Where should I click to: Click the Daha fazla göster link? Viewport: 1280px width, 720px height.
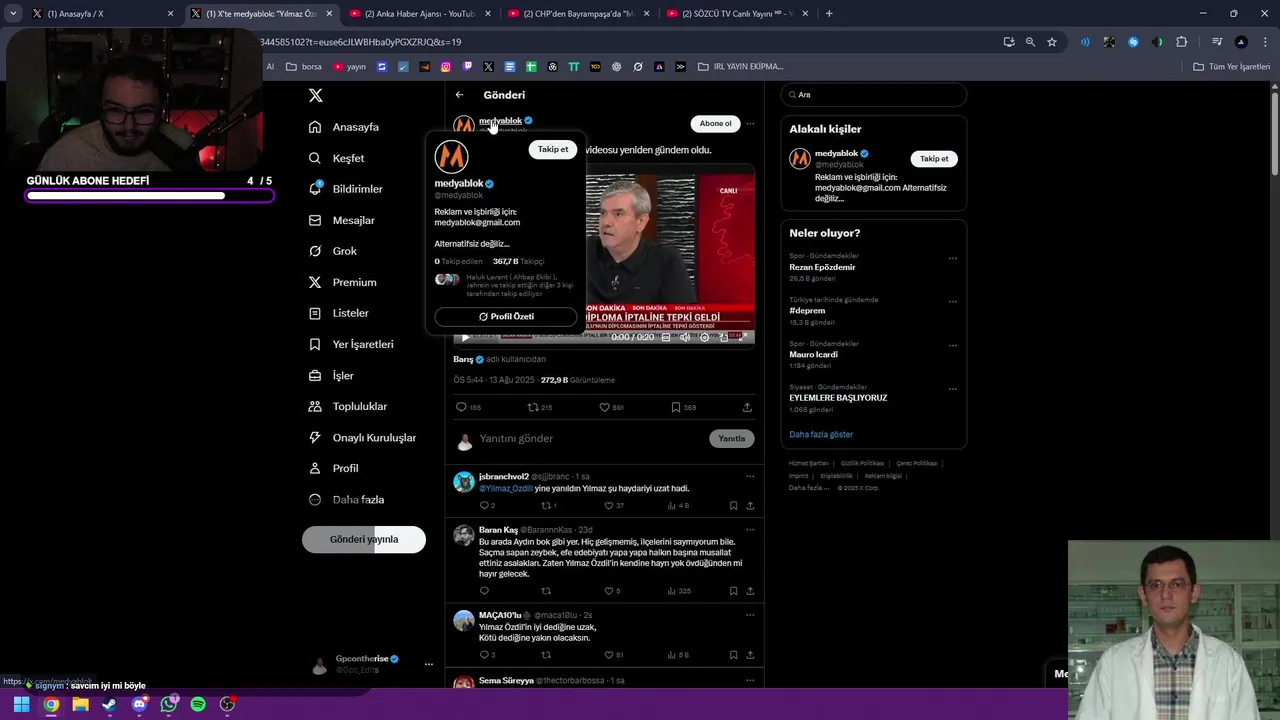point(821,434)
